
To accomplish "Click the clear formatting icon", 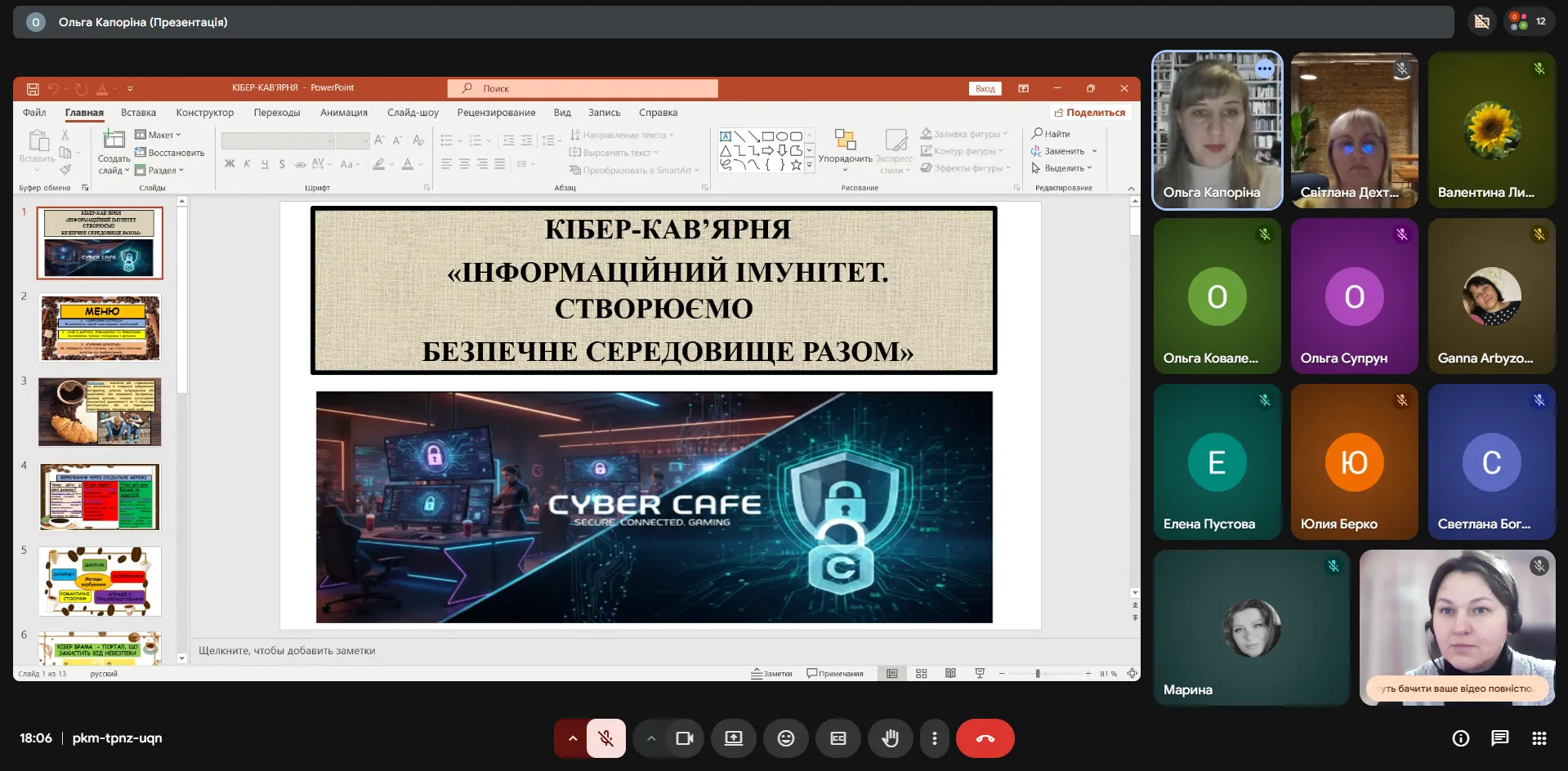I will click(x=418, y=140).
